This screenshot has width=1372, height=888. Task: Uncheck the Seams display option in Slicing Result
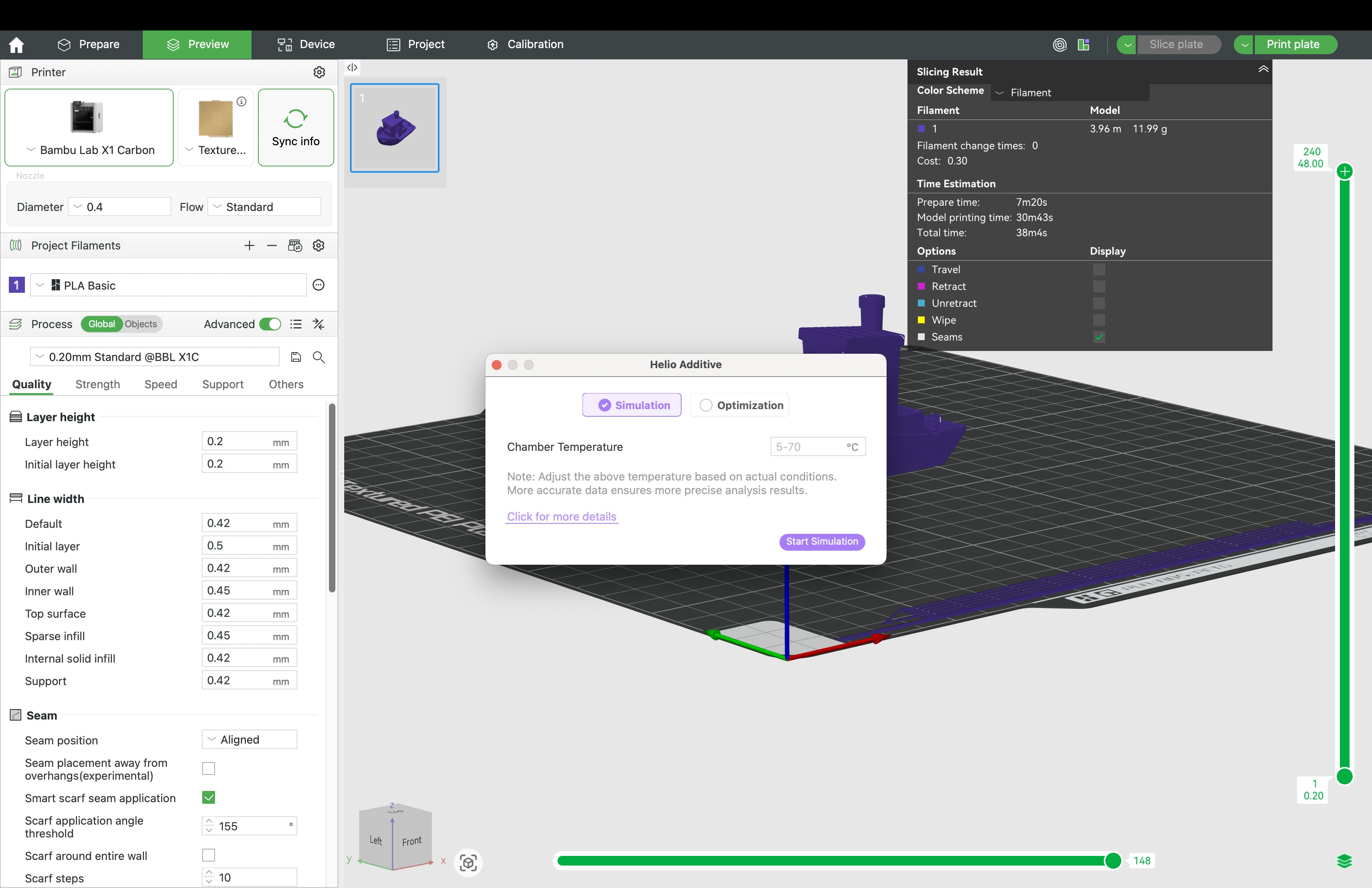[x=1099, y=337]
